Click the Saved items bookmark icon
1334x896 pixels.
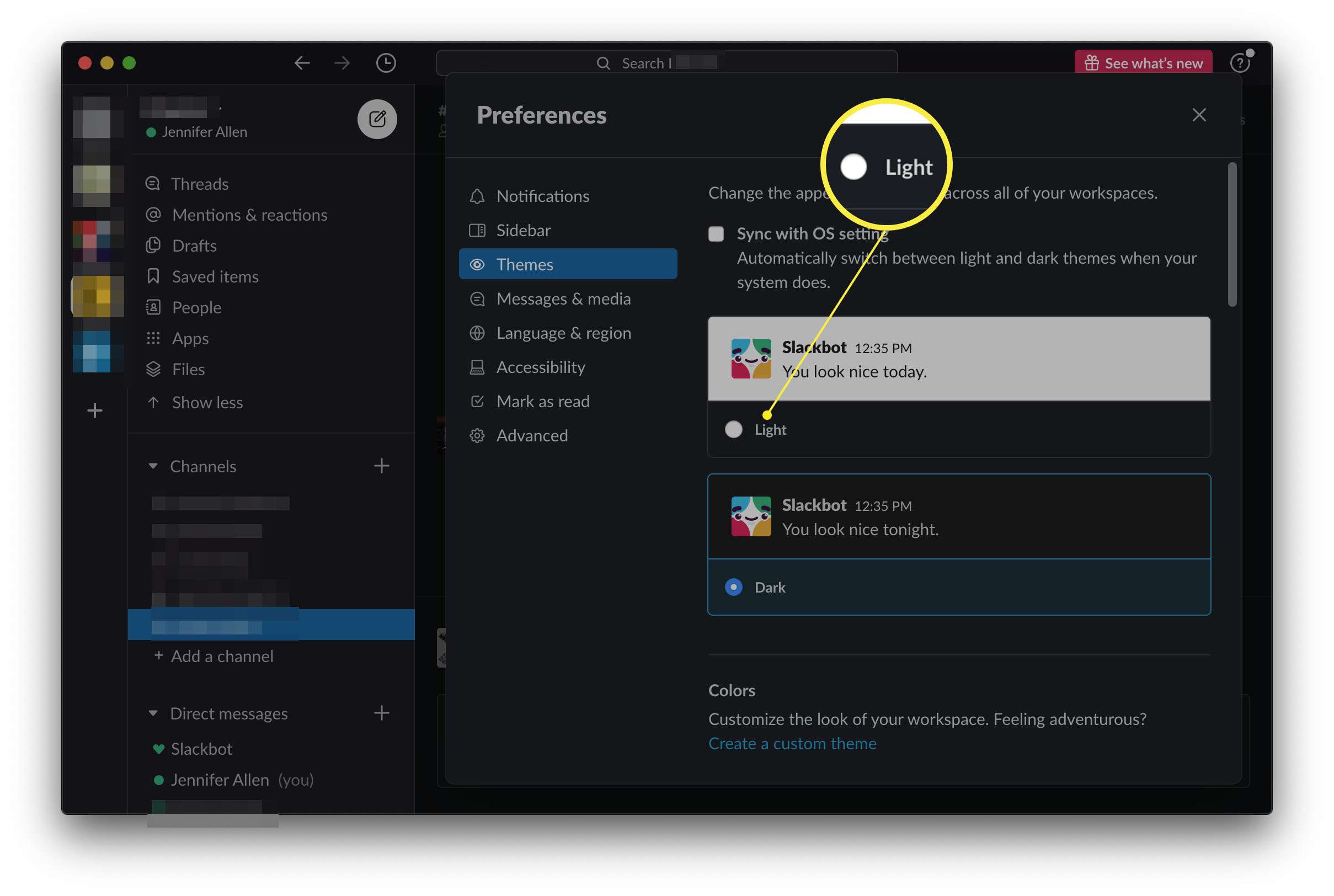click(x=152, y=276)
